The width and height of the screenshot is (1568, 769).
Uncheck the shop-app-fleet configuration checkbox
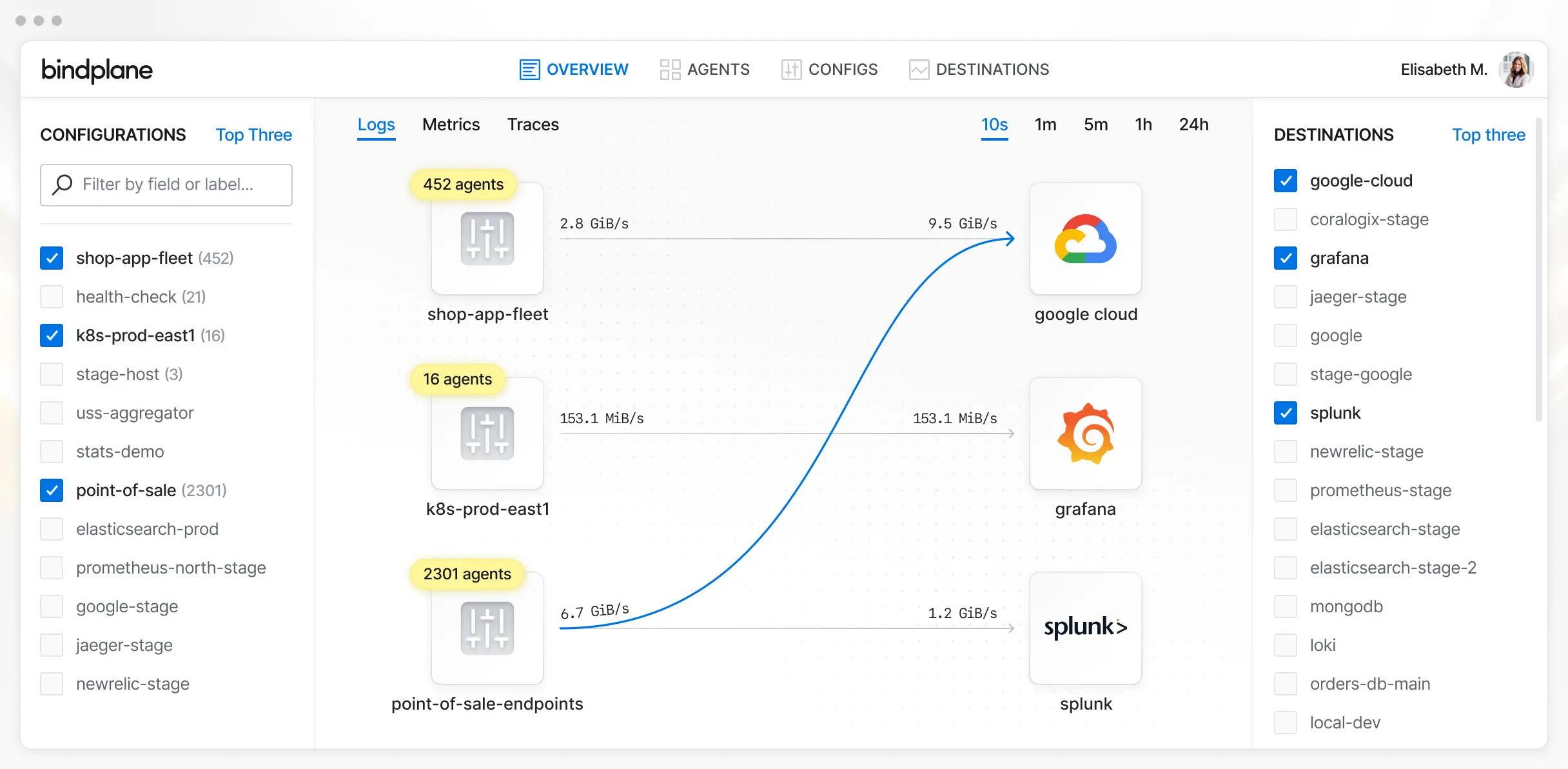point(52,258)
